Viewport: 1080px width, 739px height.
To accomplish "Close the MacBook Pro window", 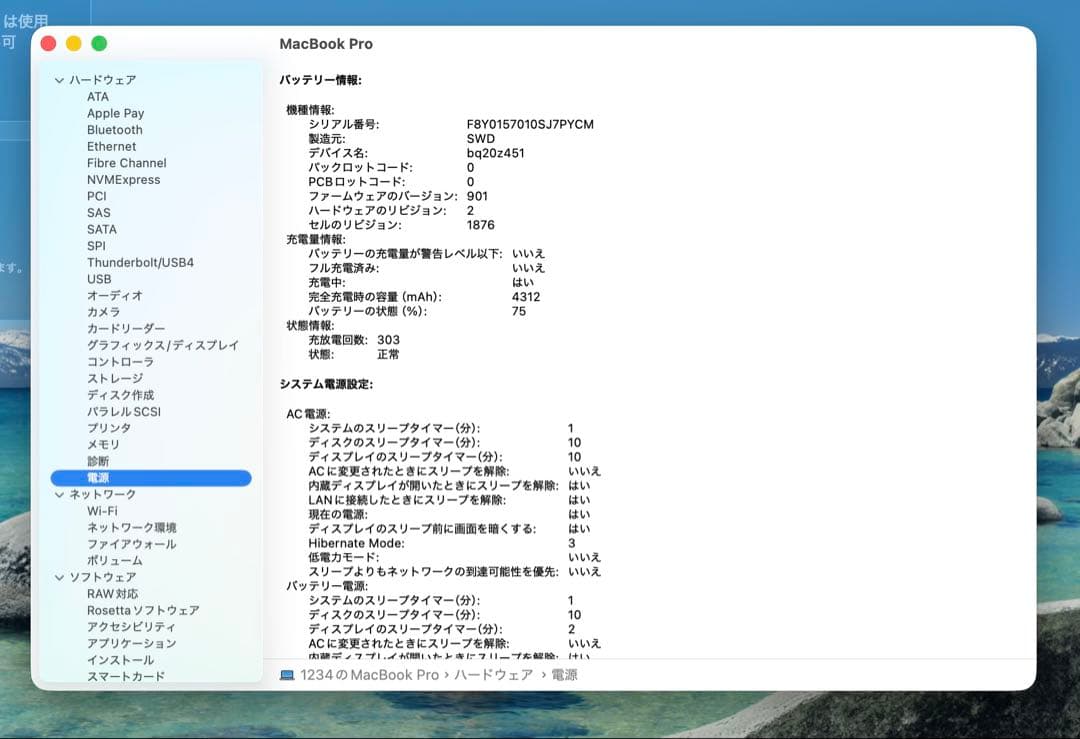I will tap(48, 43).
